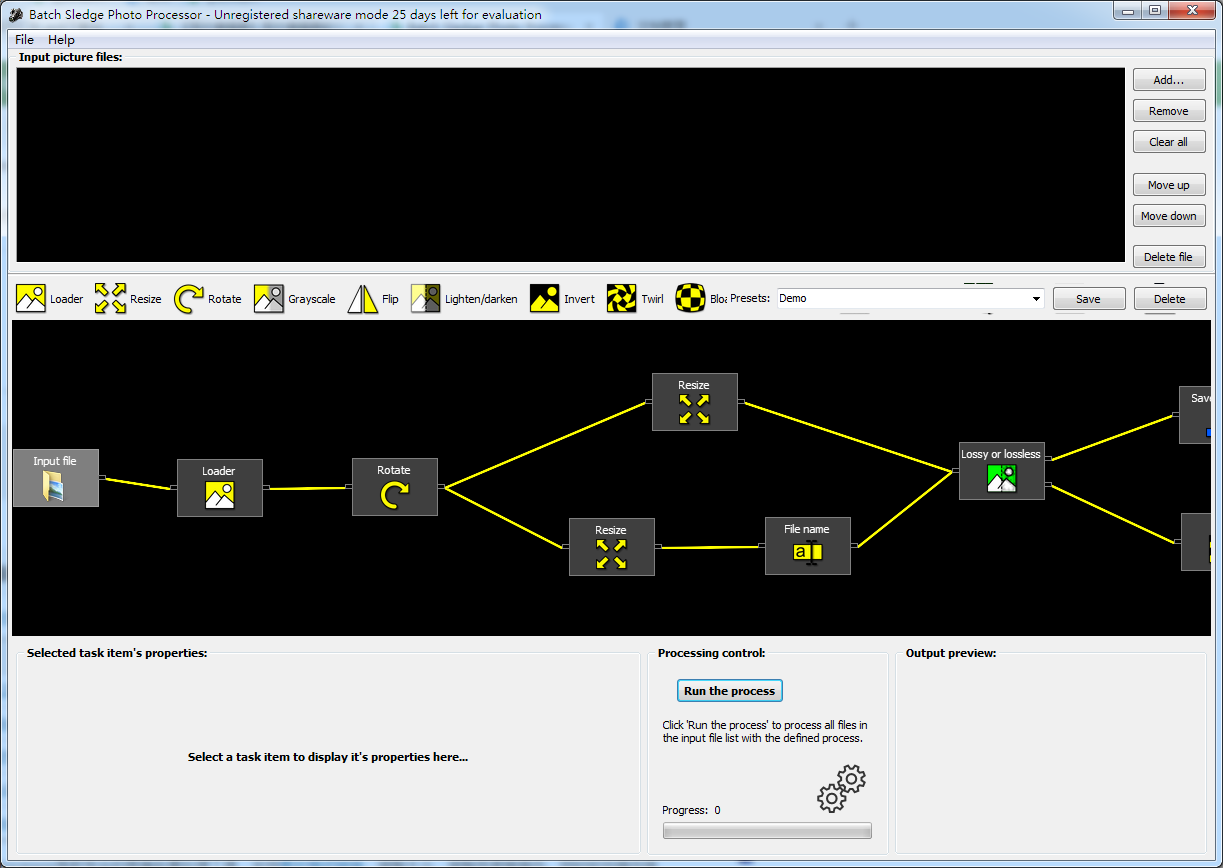The width and height of the screenshot is (1223, 868).
Task: Pick the Resize tool from the toolbar
Action: (x=110, y=298)
